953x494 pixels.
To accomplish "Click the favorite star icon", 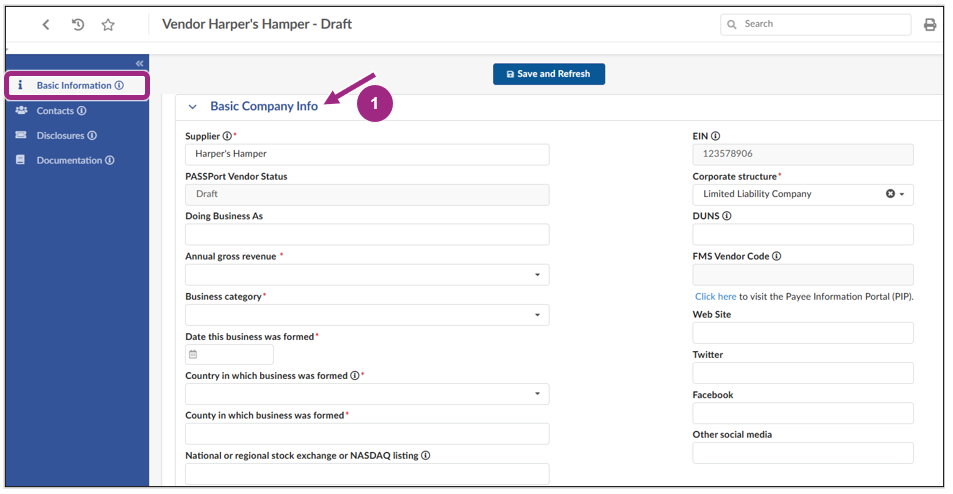I will click(x=108, y=25).
